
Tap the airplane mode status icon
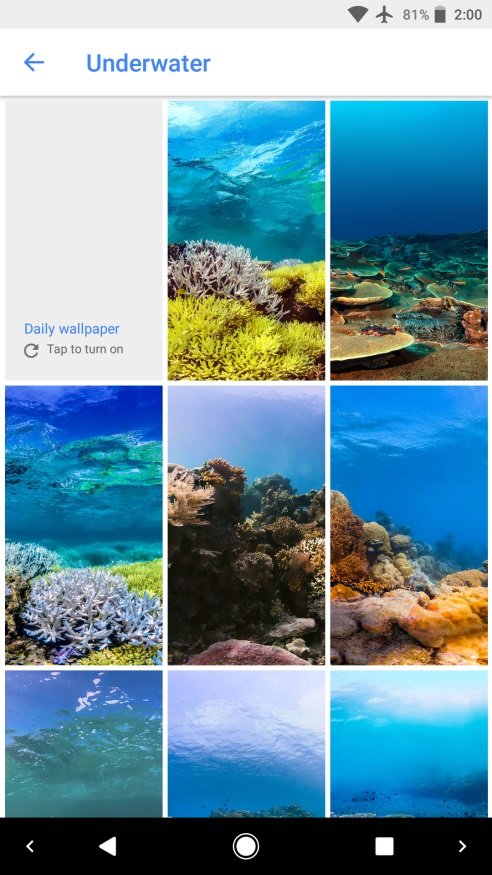coord(384,15)
